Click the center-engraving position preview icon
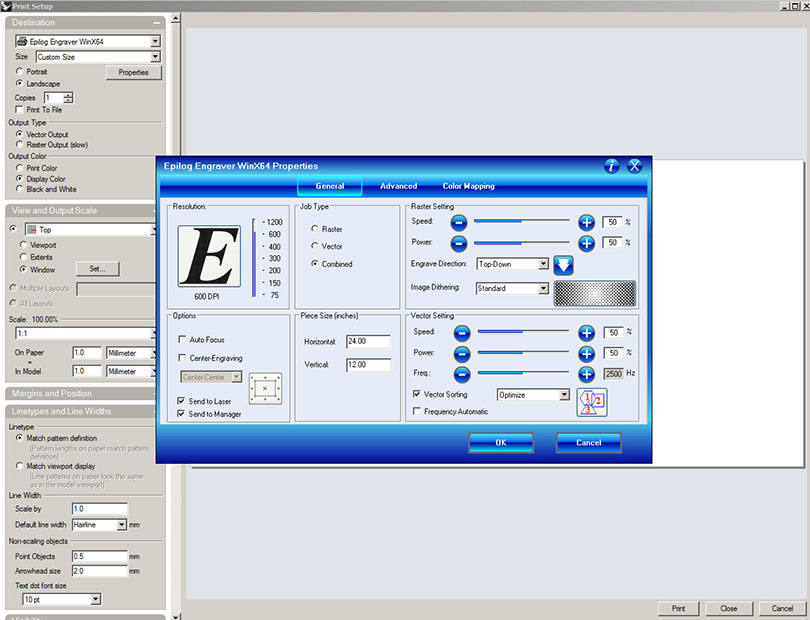810x620 pixels. click(266, 389)
